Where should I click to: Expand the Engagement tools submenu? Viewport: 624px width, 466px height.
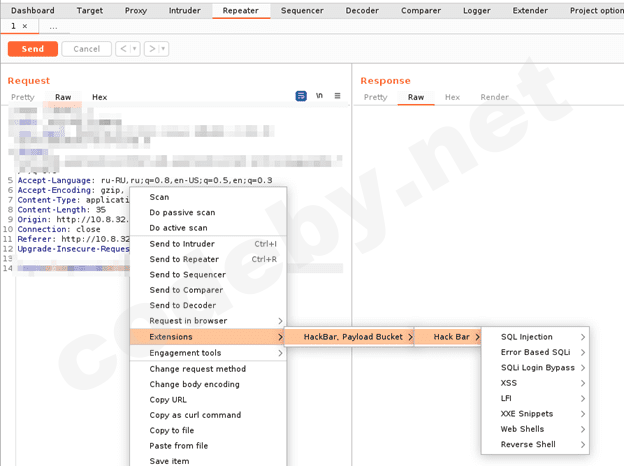185,353
